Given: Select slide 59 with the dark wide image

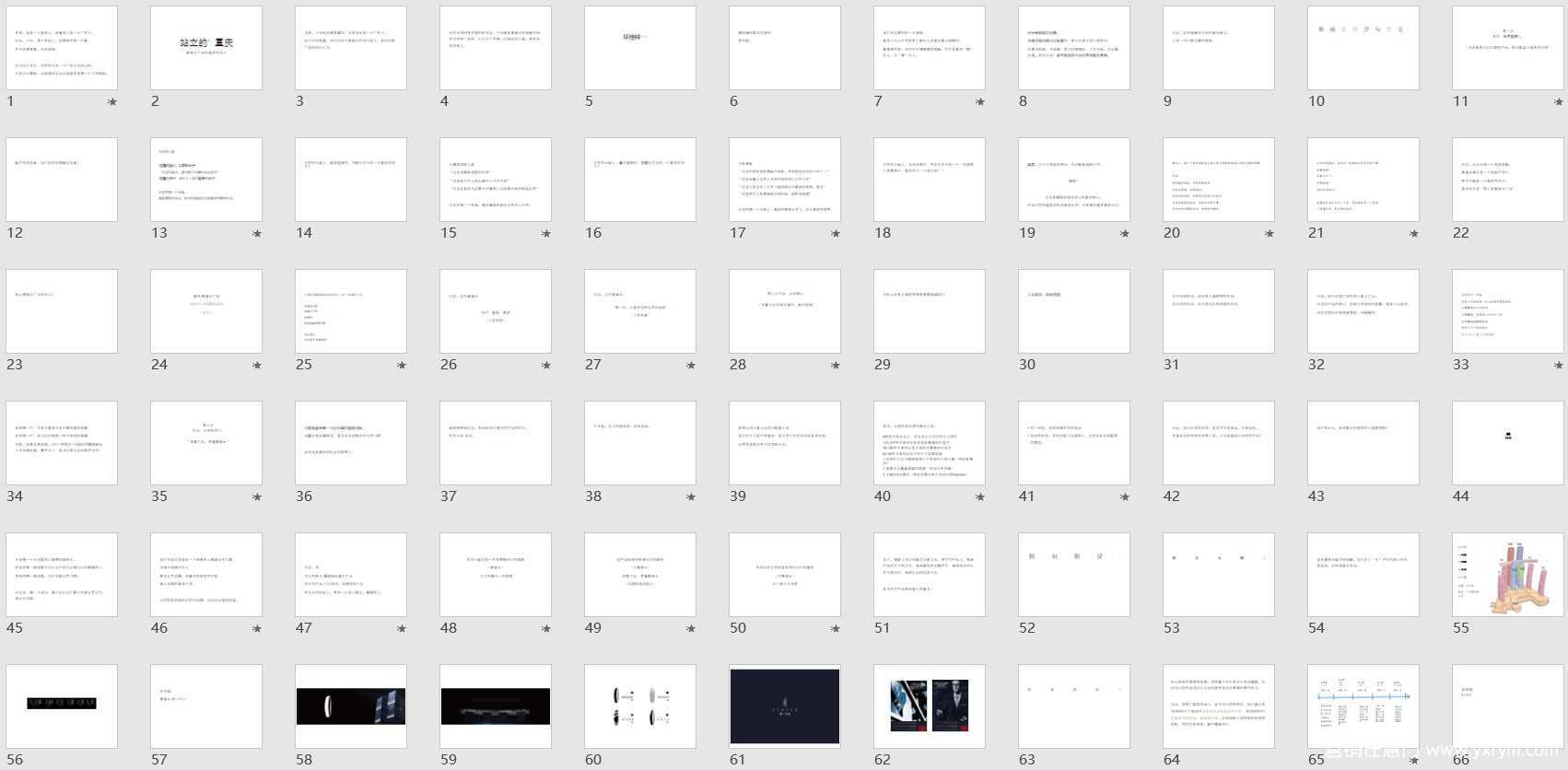Looking at the screenshot, I should point(496,706).
